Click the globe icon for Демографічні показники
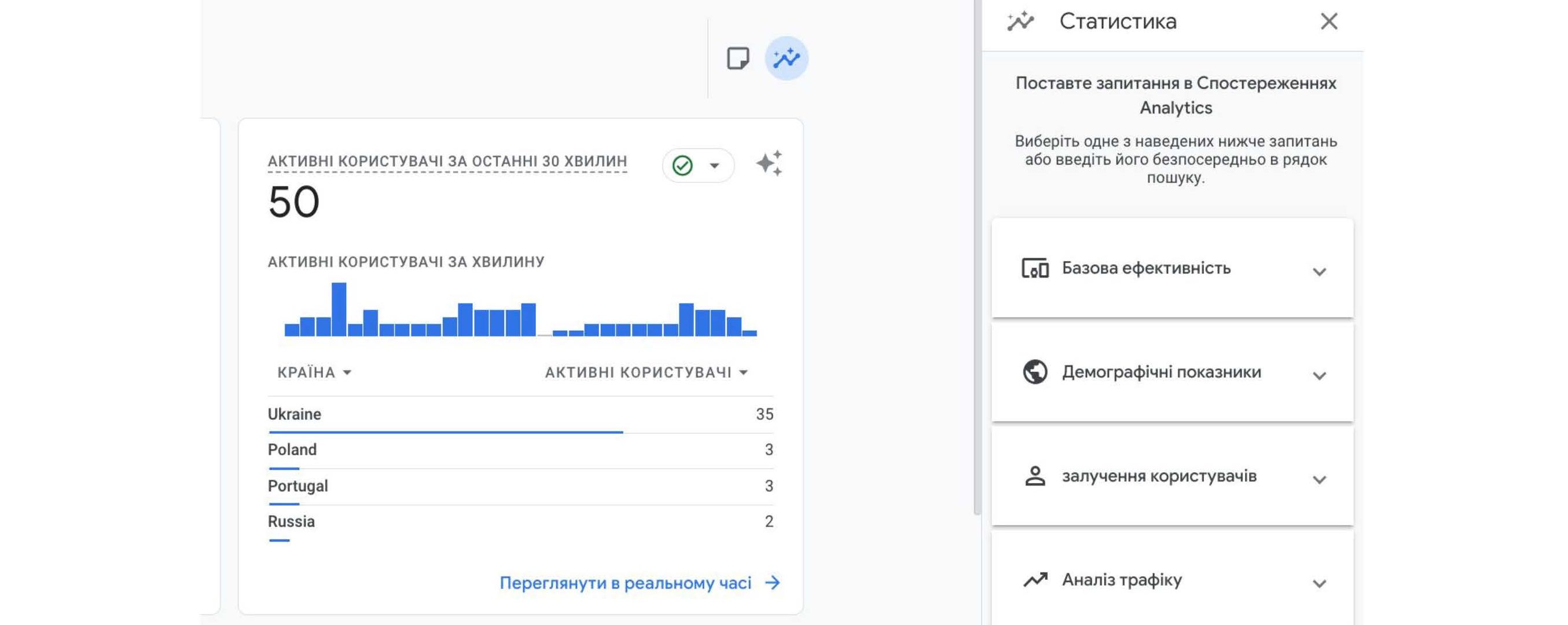This screenshot has width=1568, height=625. click(x=1035, y=372)
